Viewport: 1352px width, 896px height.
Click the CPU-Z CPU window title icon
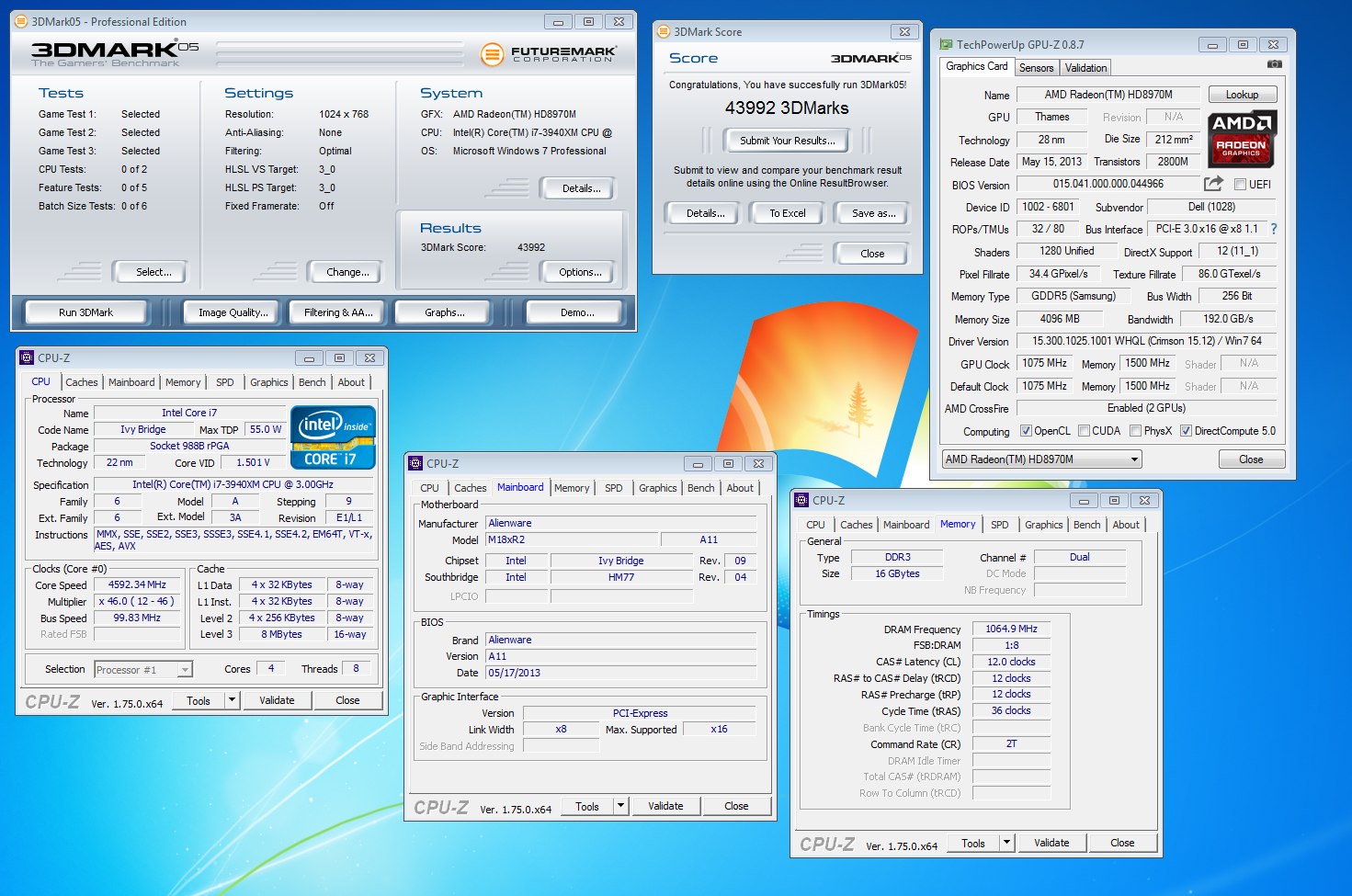click(27, 357)
